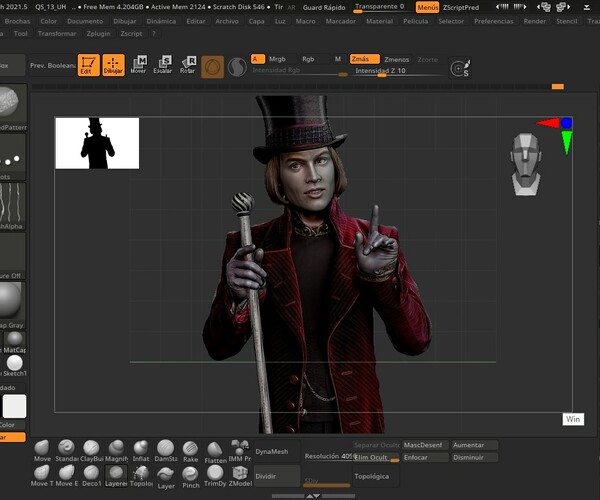Open the Transformar menu

[x=57, y=34]
